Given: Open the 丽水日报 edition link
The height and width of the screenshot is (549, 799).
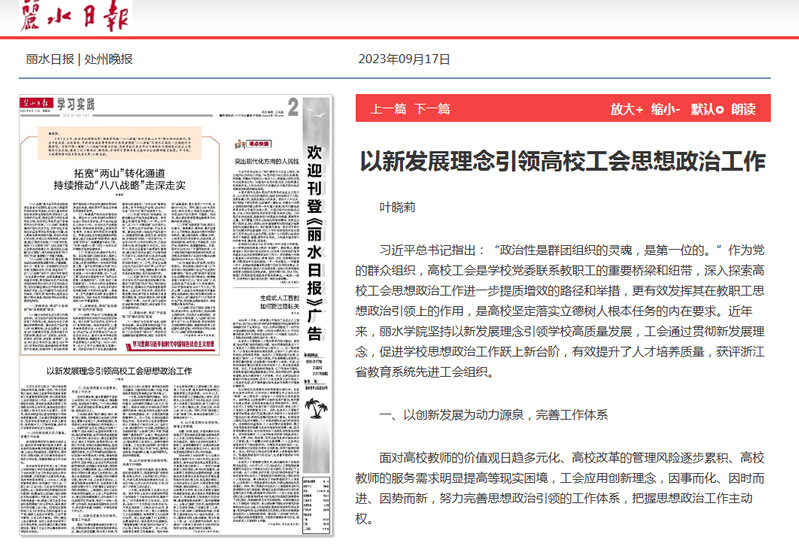Looking at the screenshot, I should 50,58.
